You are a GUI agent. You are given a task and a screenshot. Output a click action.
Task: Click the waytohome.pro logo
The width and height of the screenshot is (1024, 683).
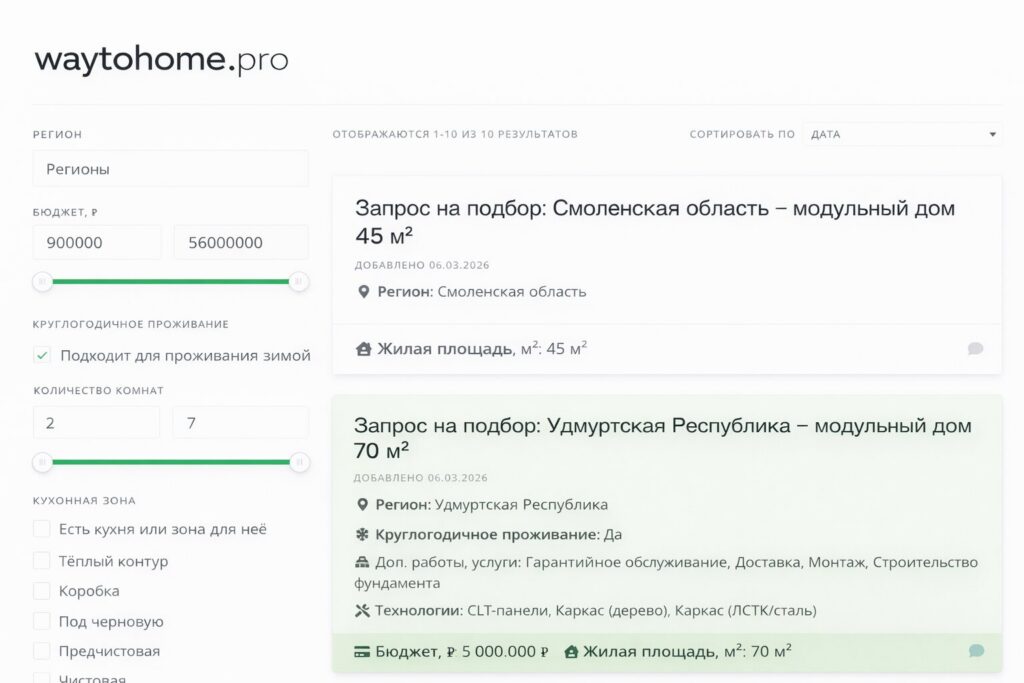pos(161,60)
